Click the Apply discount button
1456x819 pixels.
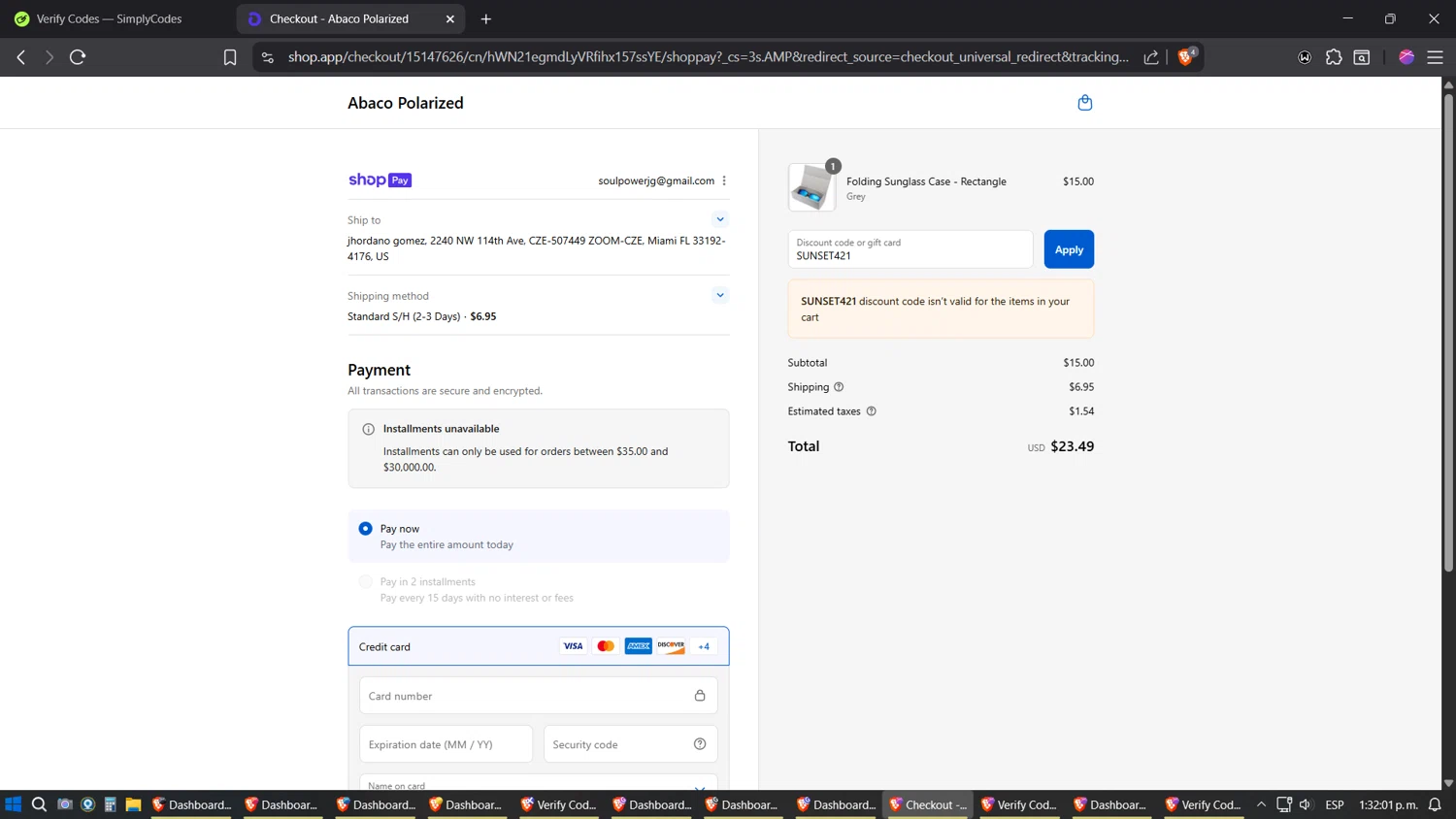click(x=1069, y=249)
